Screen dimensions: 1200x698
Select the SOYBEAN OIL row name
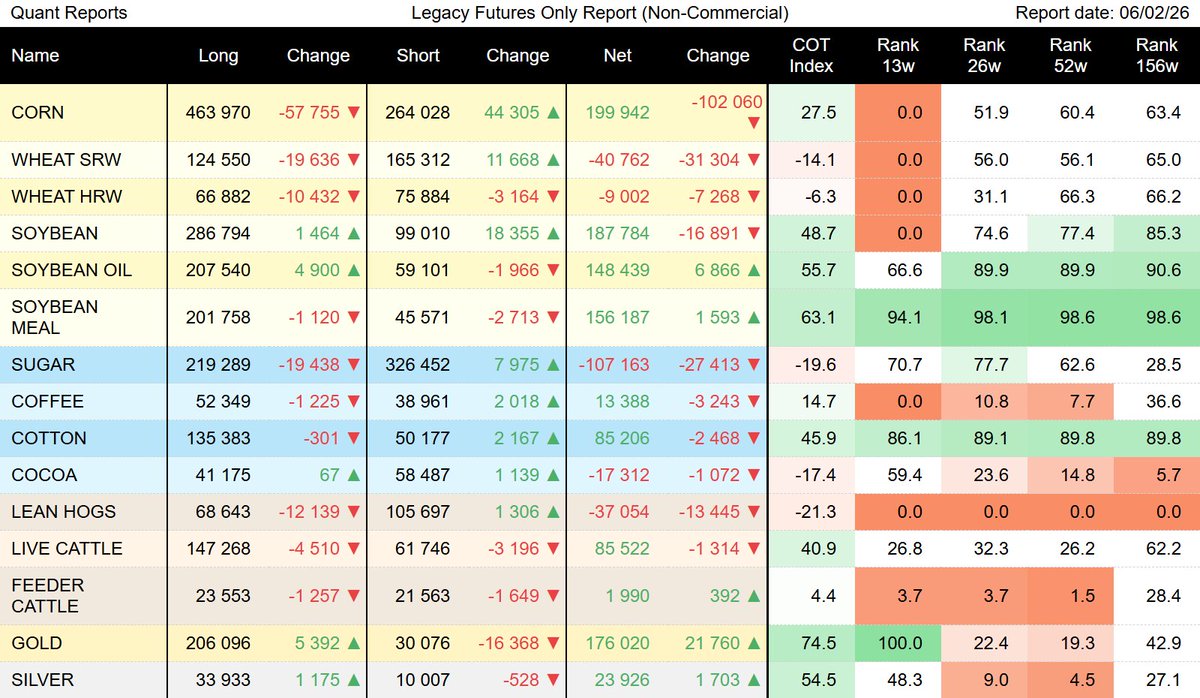pos(72,271)
